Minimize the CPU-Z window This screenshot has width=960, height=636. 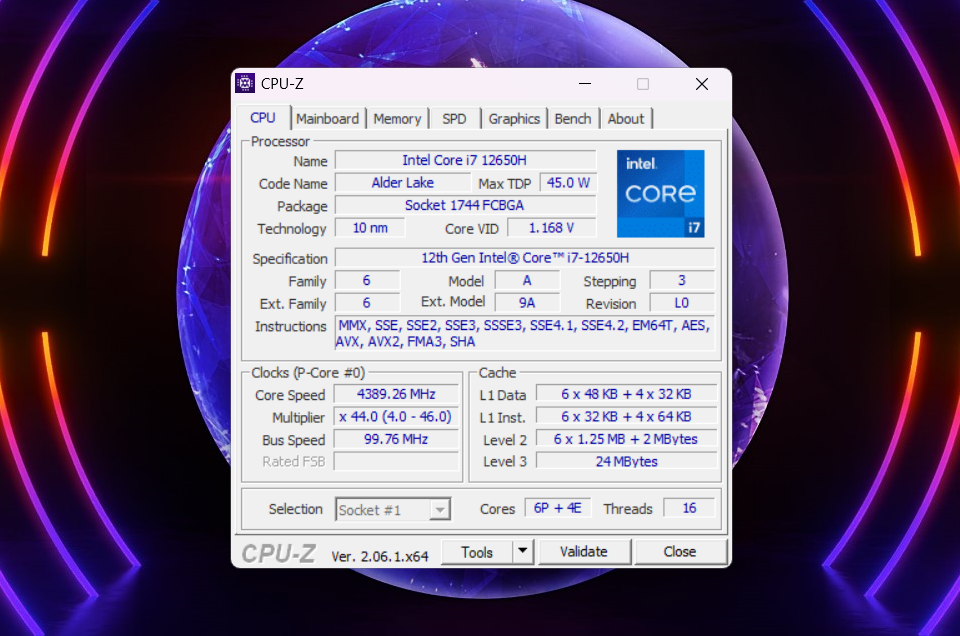point(585,83)
